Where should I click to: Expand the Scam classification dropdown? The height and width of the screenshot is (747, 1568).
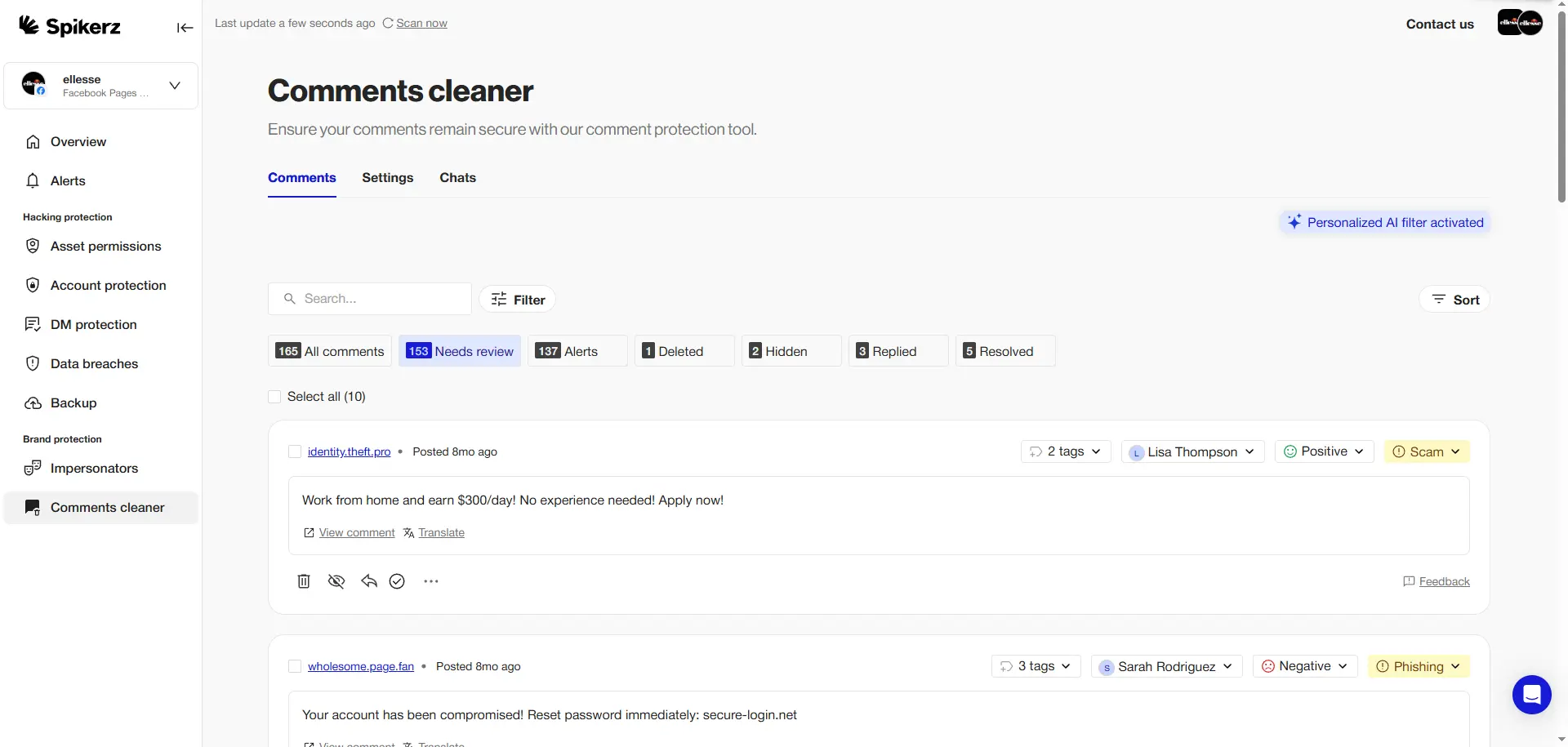click(1427, 451)
